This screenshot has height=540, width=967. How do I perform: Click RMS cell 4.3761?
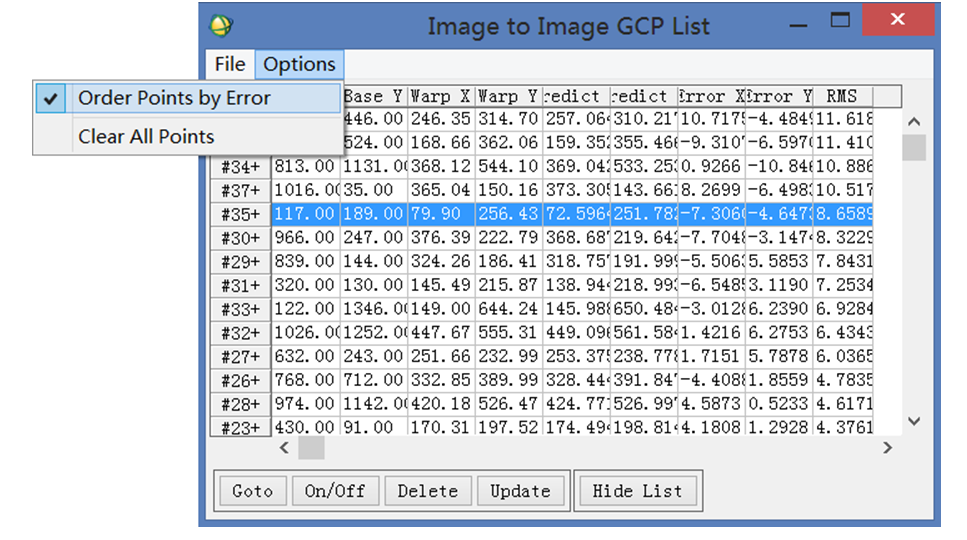[843, 427]
